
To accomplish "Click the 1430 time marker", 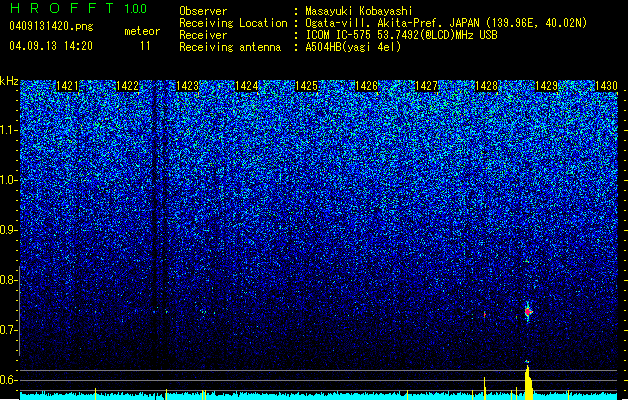I will coord(606,86).
